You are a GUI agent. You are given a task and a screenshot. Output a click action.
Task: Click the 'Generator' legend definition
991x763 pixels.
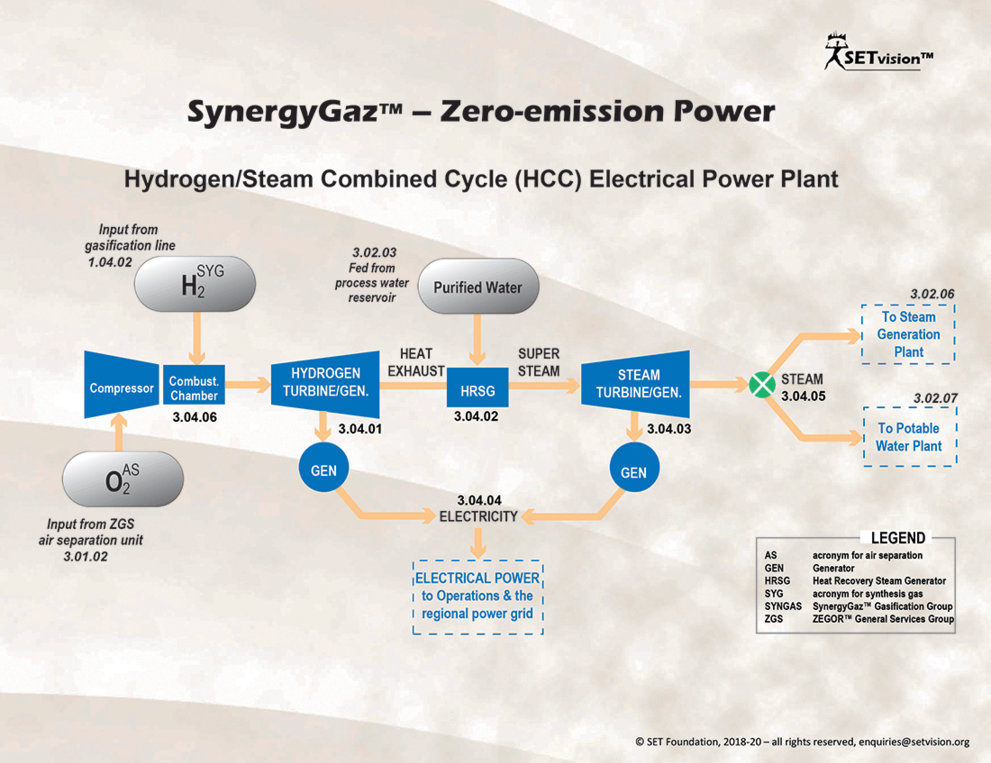[834, 568]
